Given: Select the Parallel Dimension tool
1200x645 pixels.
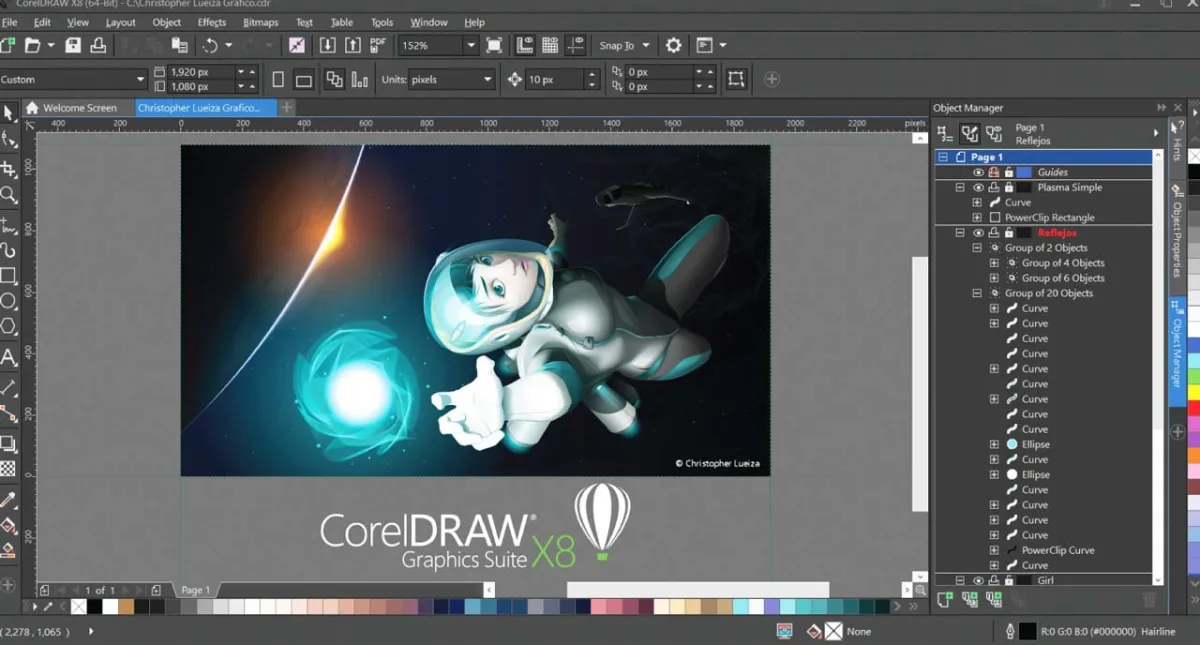Looking at the screenshot, I should click(8, 387).
